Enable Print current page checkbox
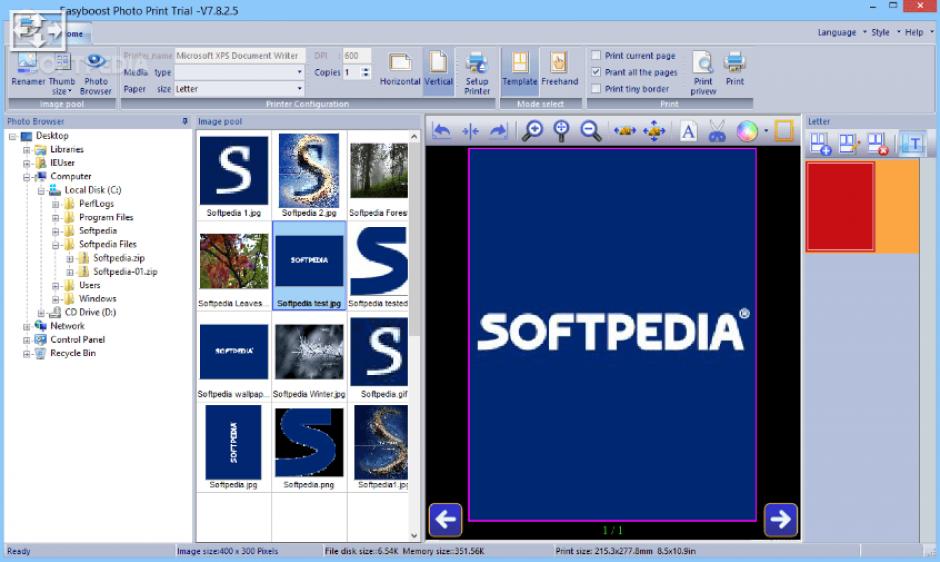The width and height of the screenshot is (940, 562). [x=596, y=55]
